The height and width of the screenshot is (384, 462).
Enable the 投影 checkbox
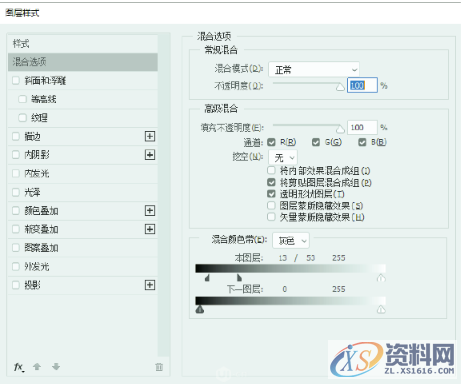pyautogui.click(x=16, y=285)
